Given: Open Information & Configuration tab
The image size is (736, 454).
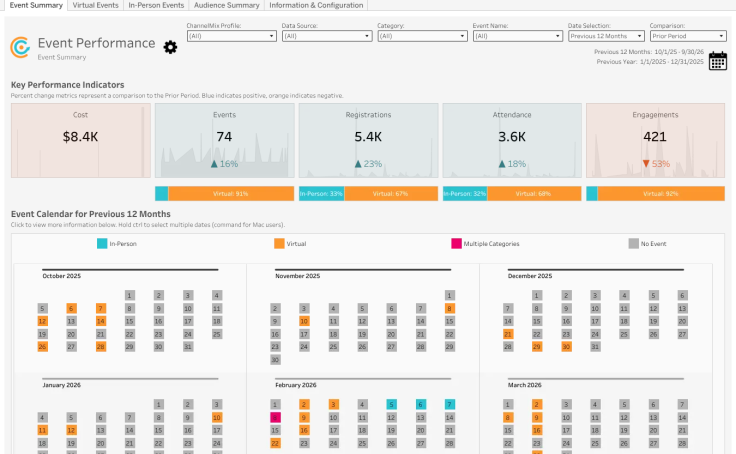Looking at the screenshot, I should point(316,5).
